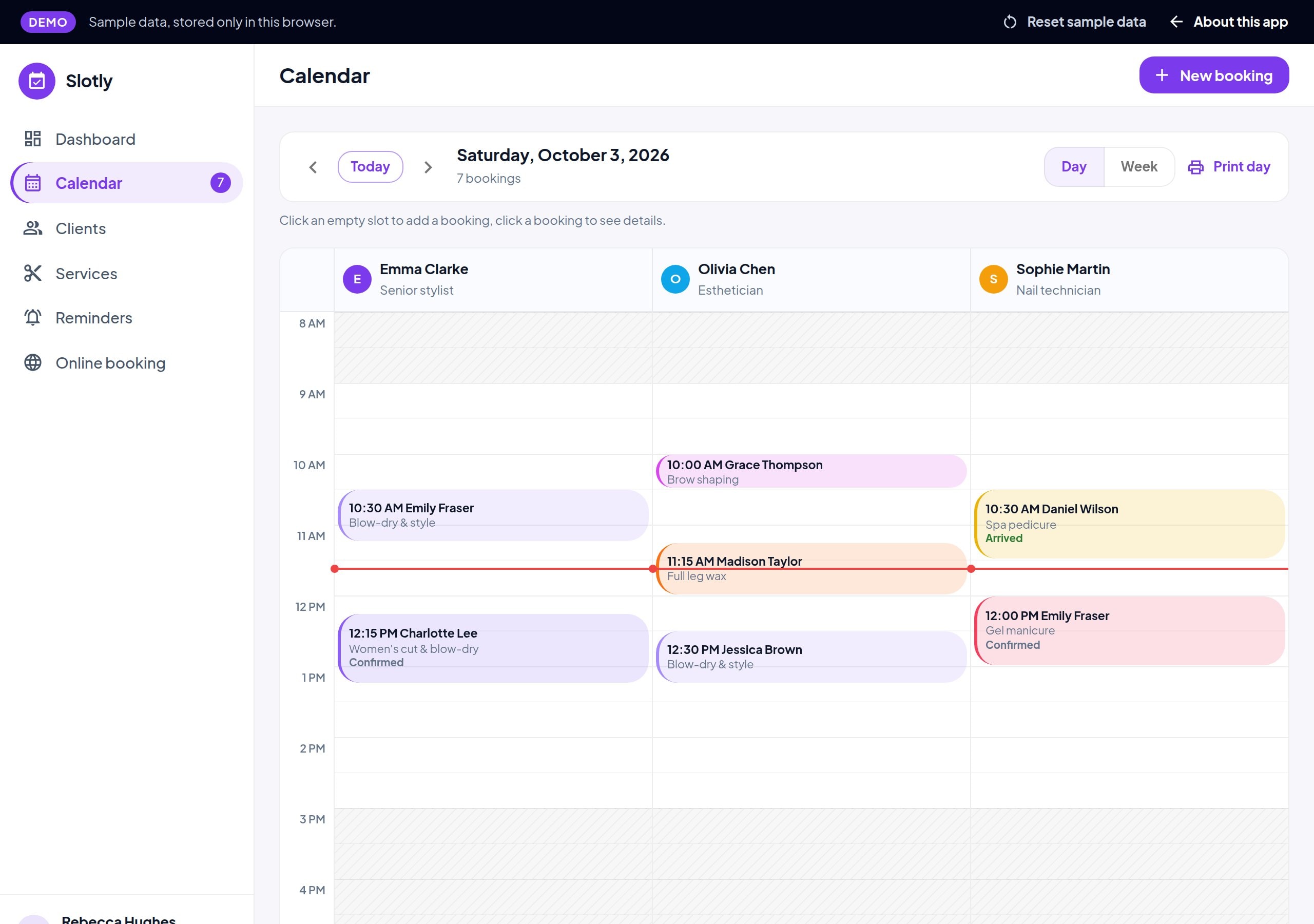The image size is (1314, 924).
Task: Open Grace Thompson's 10:00 AM Brow shaping booking
Action: [811, 471]
